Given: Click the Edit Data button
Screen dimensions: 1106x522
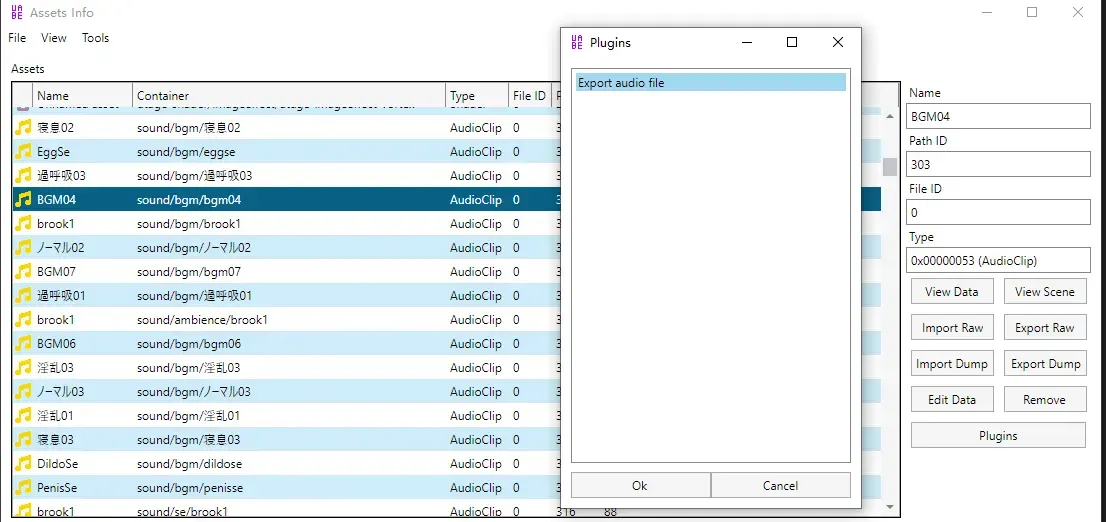Looking at the screenshot, I should coord(952,399).
